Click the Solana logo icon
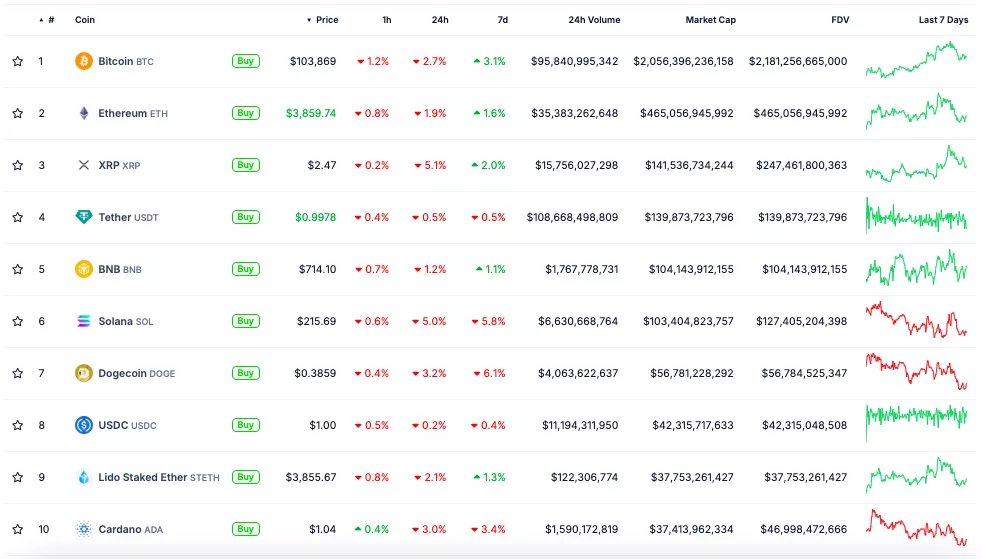Image resolution: width=982 pixels, height=559 pixels. [84, 321]
